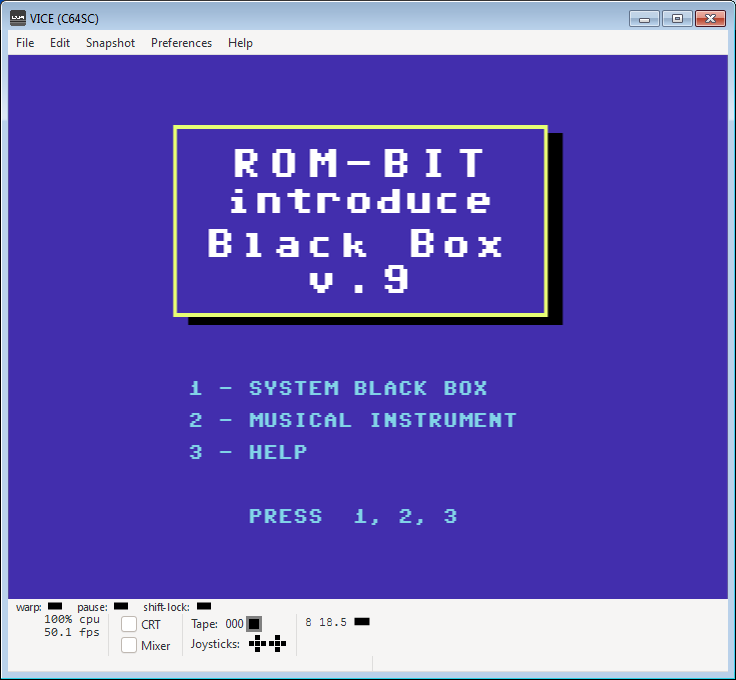The width and height of the screenshot is (736, 680).
Task: Enable the Mixer checkbox
Action: coord(129,645)
